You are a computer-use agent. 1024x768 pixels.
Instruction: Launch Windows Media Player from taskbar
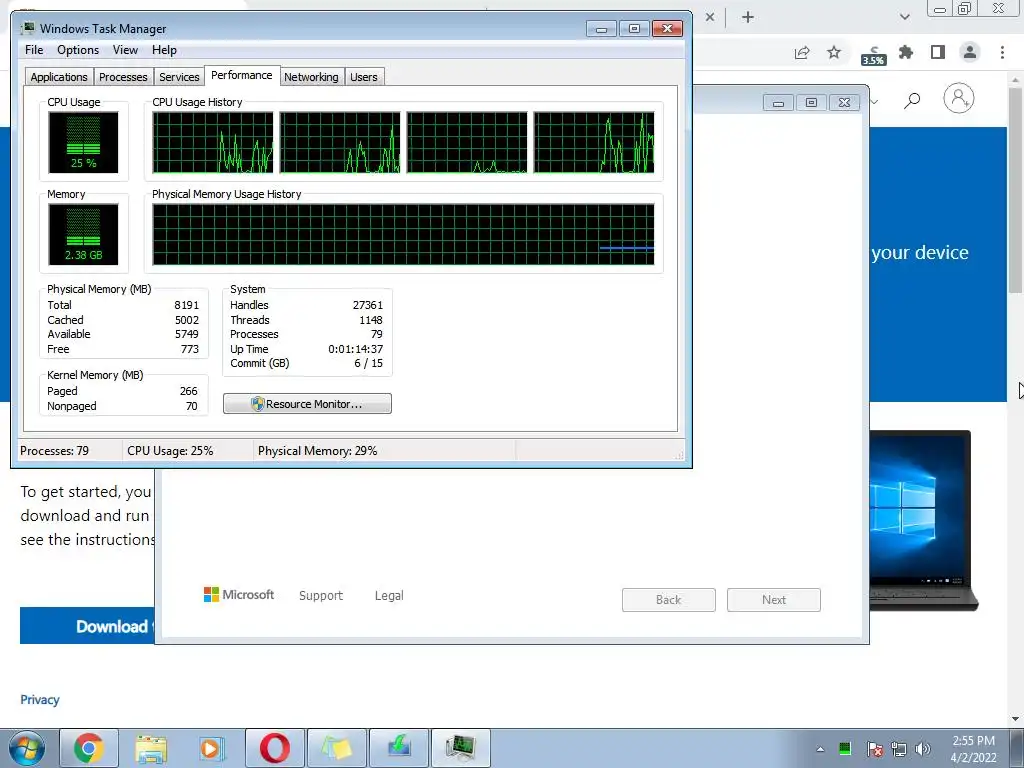[x=212, y=748]
